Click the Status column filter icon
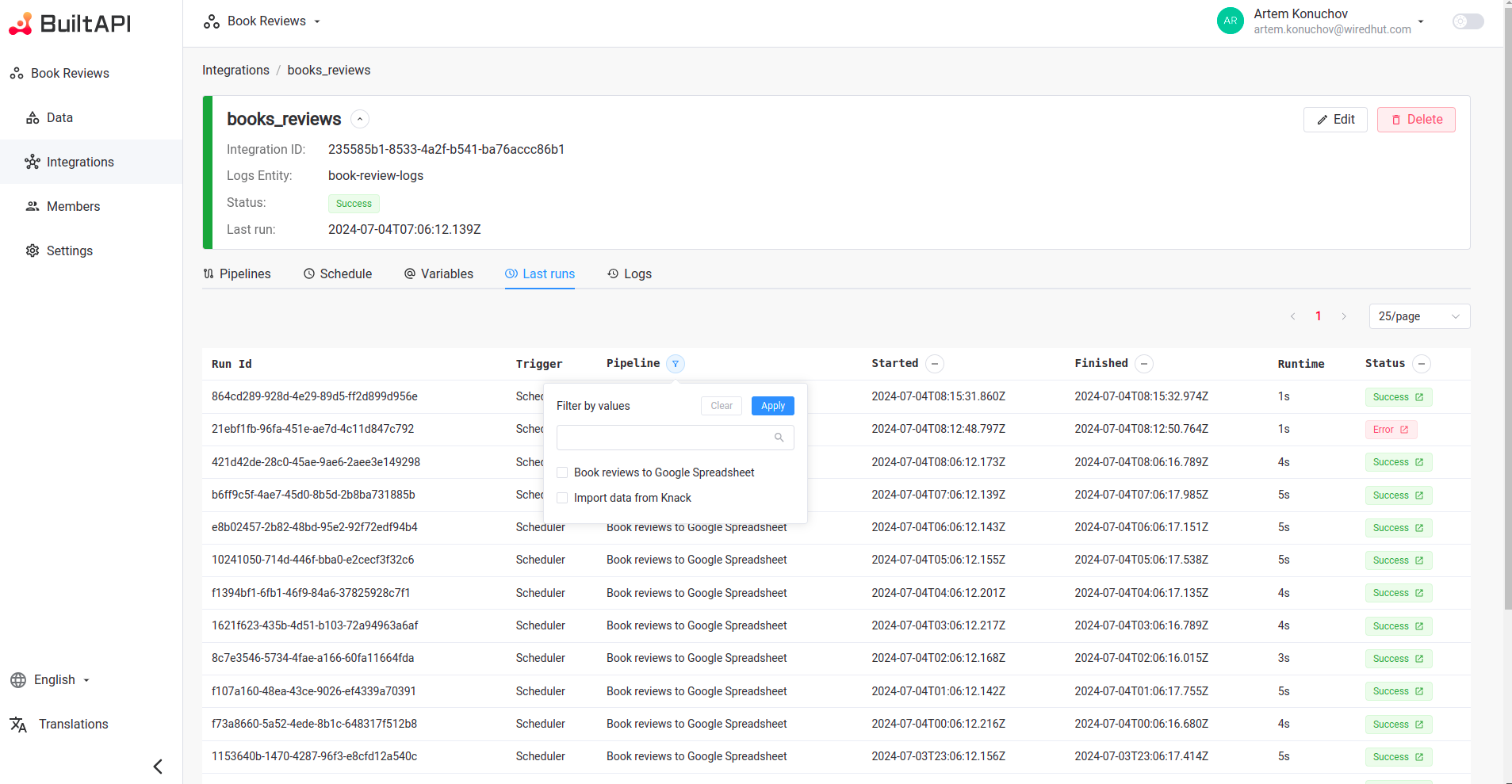Viewport: 1512px width, 784px height. (x=1422, y=364)
